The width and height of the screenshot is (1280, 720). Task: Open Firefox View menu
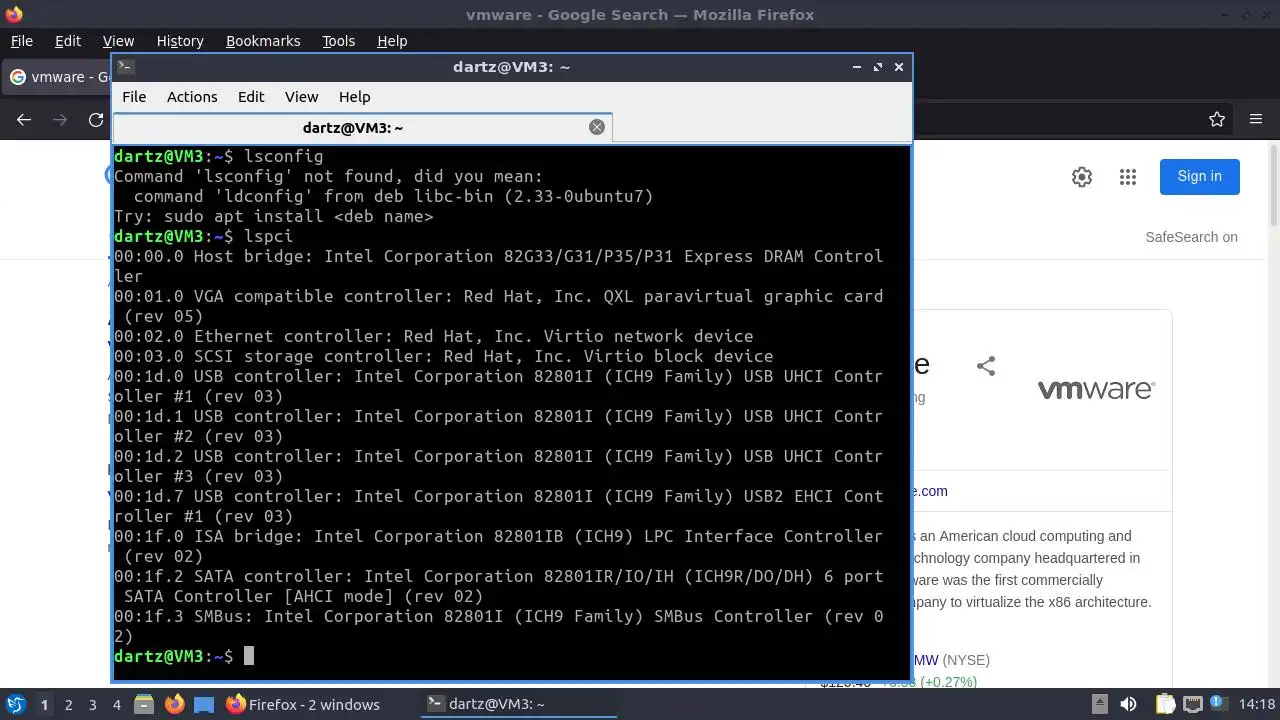tap(118, 41)
